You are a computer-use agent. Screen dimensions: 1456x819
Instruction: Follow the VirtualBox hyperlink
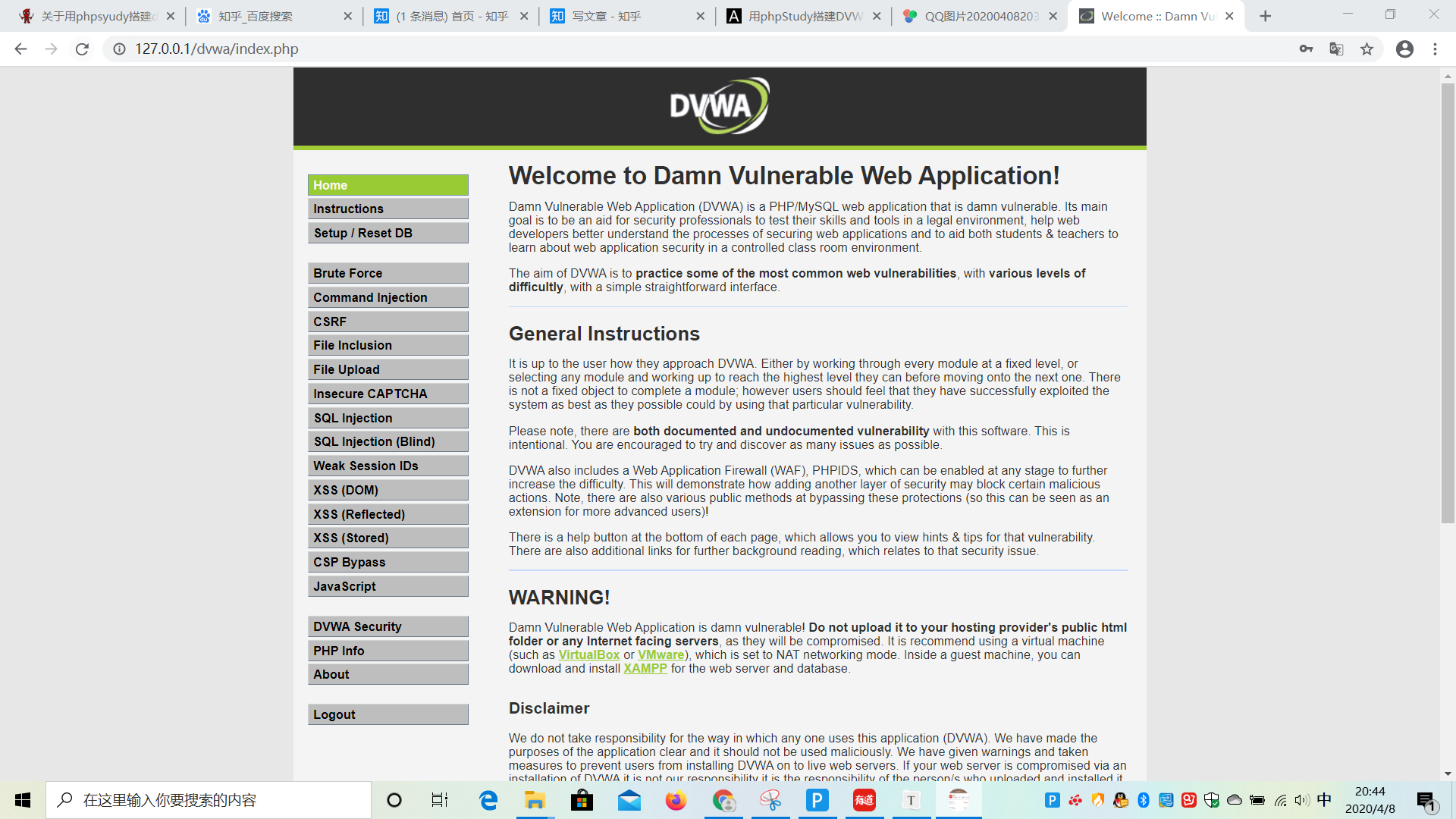[x=588, y=655]
